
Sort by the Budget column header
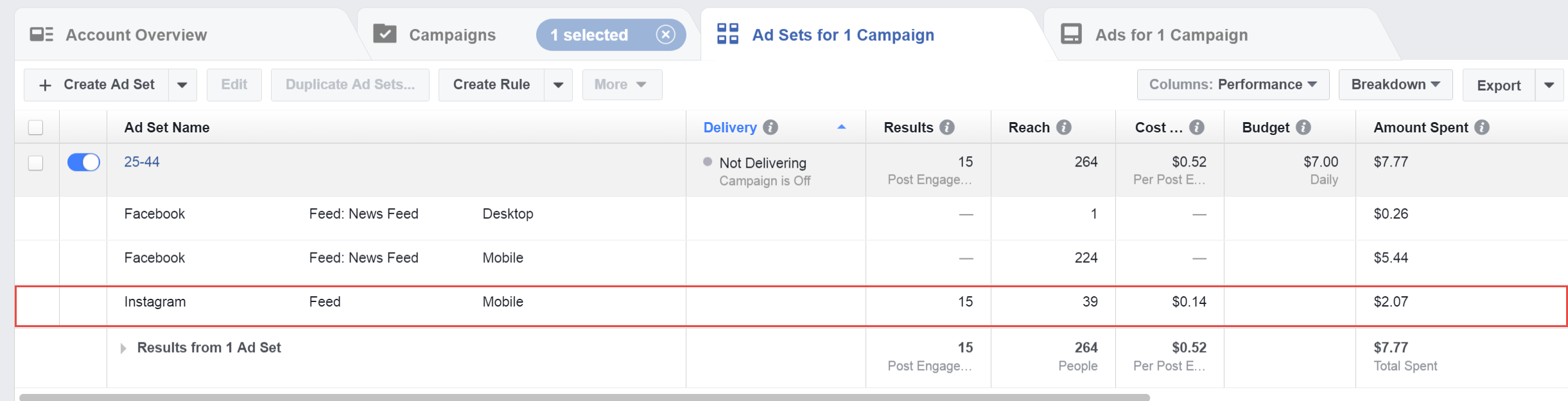click(1266, 127)
